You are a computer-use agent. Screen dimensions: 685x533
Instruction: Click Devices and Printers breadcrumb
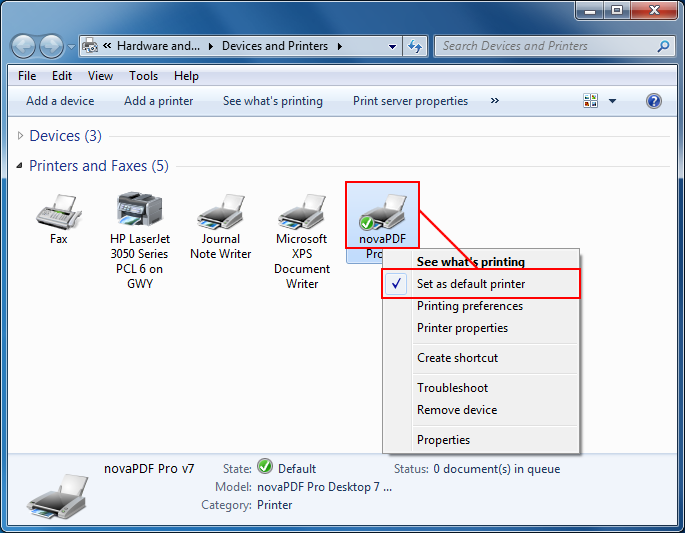275,46
